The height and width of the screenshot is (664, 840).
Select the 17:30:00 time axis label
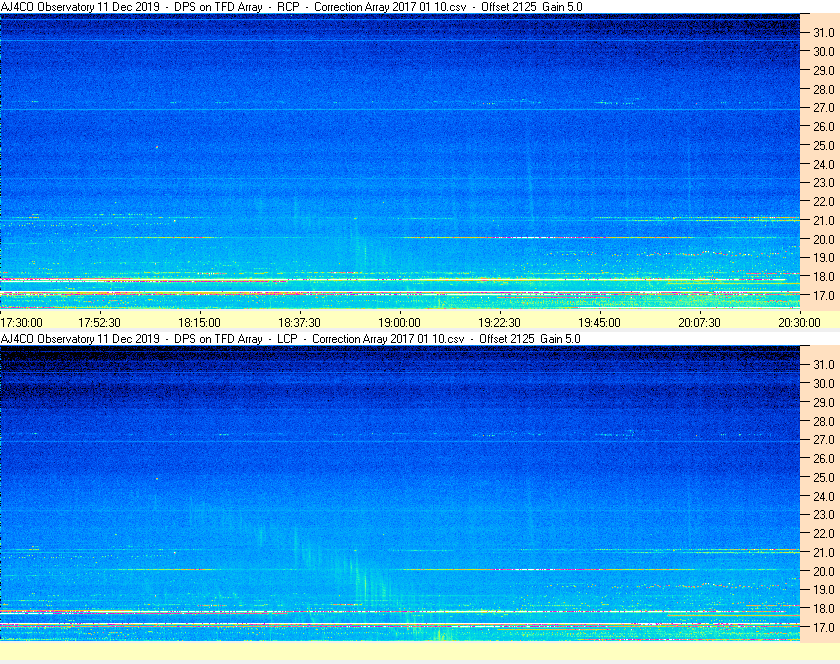[x=21, y=323]
